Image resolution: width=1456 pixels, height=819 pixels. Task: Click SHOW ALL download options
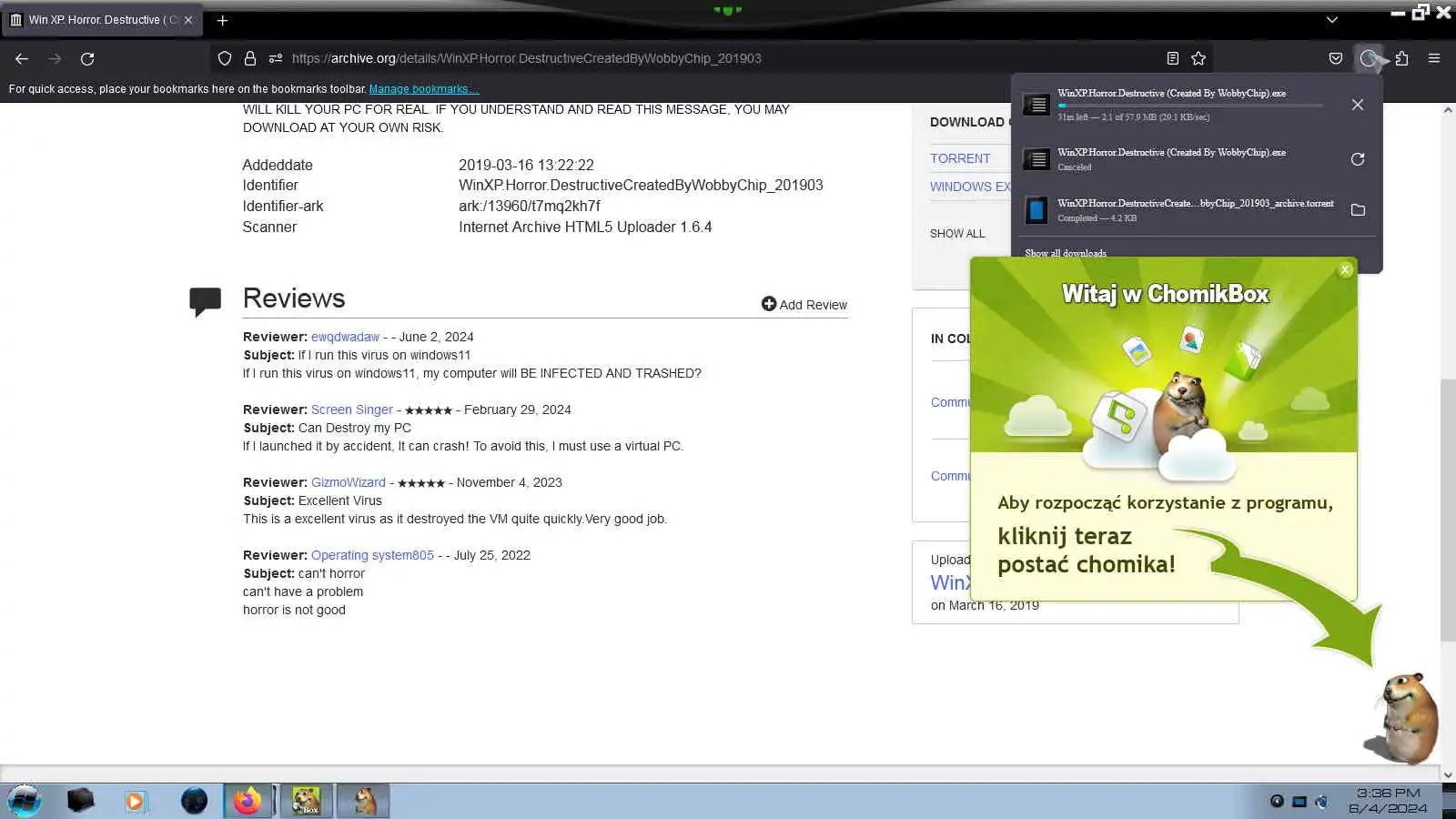[x=957, y=234]
